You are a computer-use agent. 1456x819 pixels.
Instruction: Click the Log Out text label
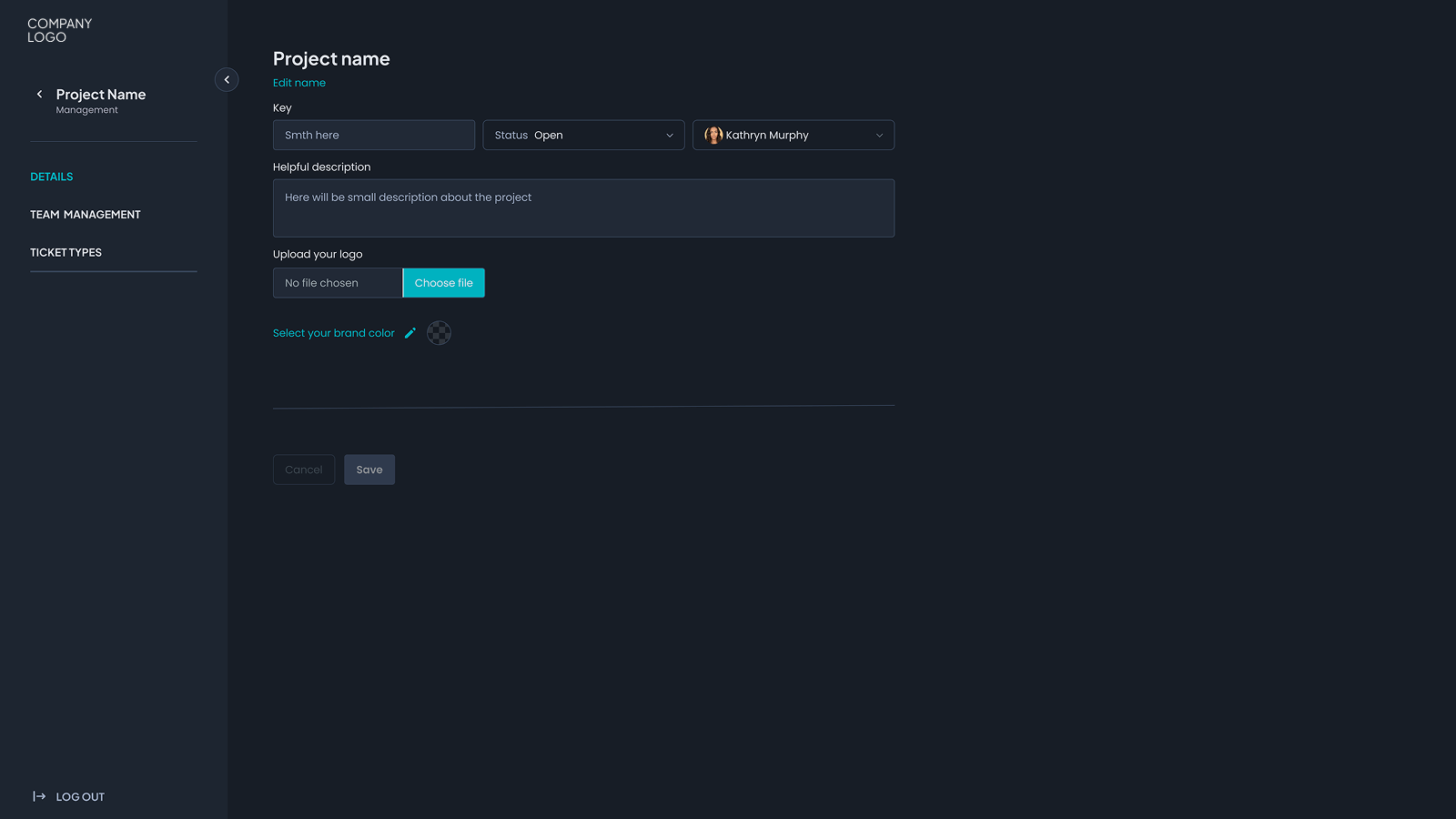coord(80,797)
